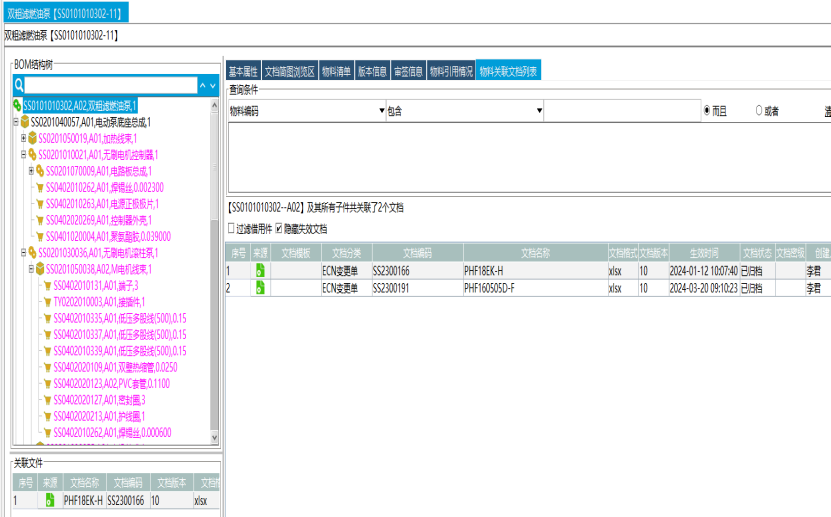Screen dimensions: 831x517
Task: Expand the SS0201050019 加热线束 tree node
Action: [23, 138]
